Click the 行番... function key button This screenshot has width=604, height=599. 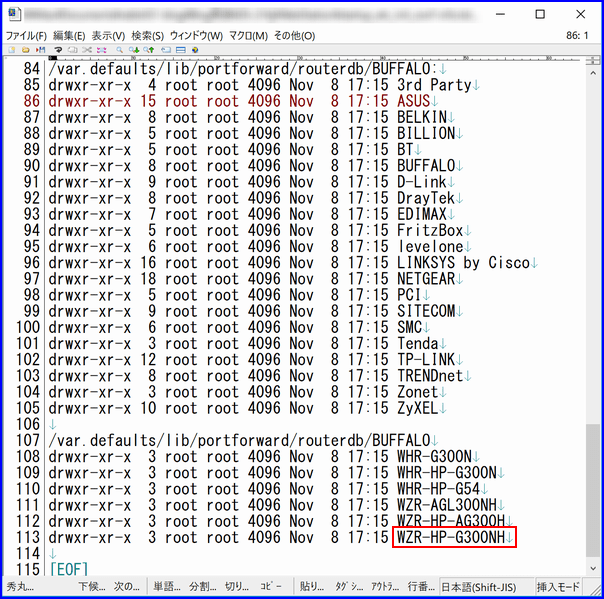click(421, 587)
